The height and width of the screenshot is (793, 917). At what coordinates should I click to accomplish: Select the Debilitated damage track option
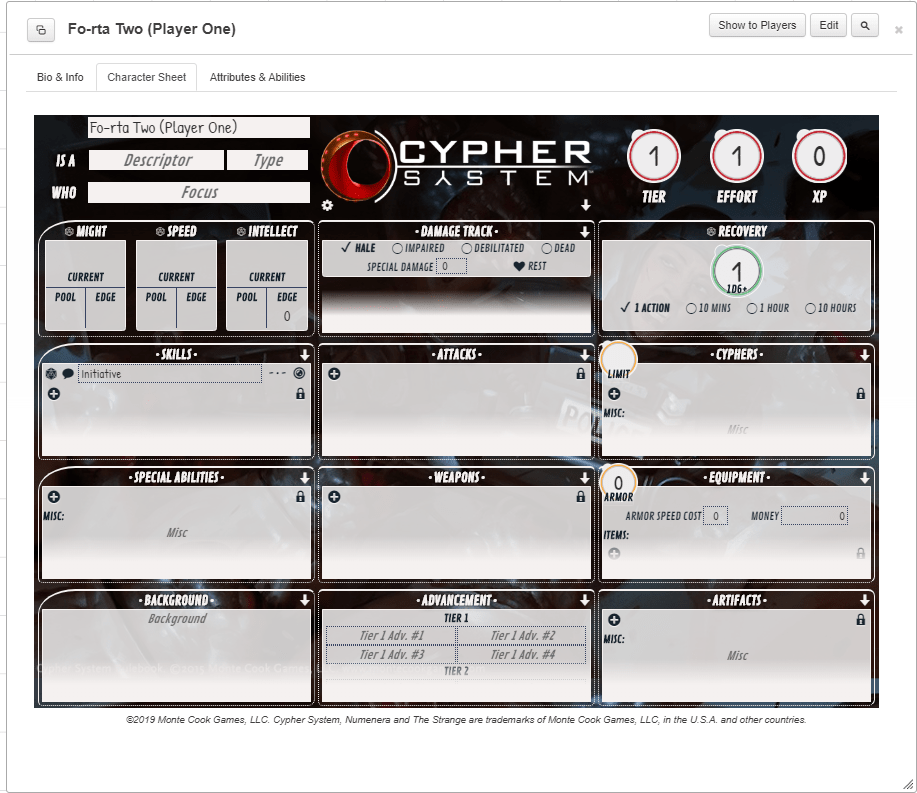(467, 248)
